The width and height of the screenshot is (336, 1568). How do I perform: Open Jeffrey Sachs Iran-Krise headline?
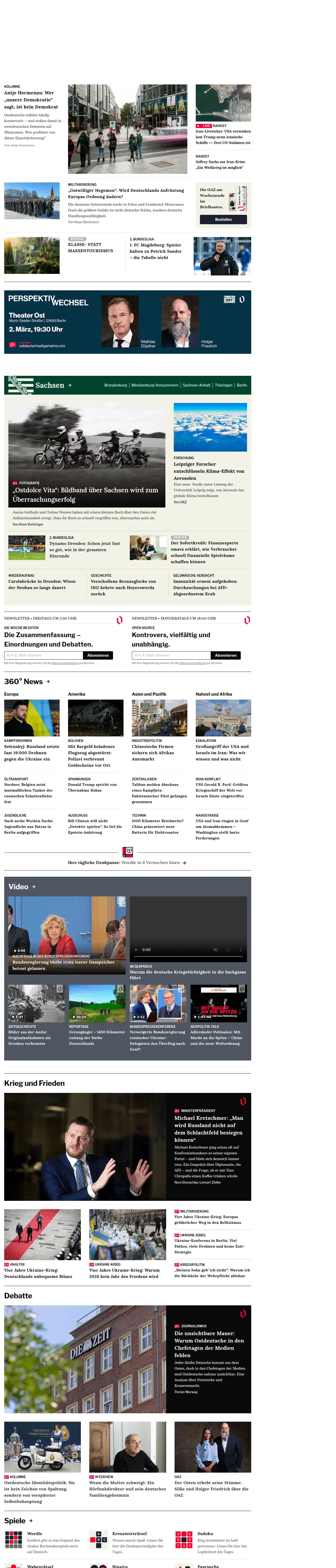click(x=221, y=165)
